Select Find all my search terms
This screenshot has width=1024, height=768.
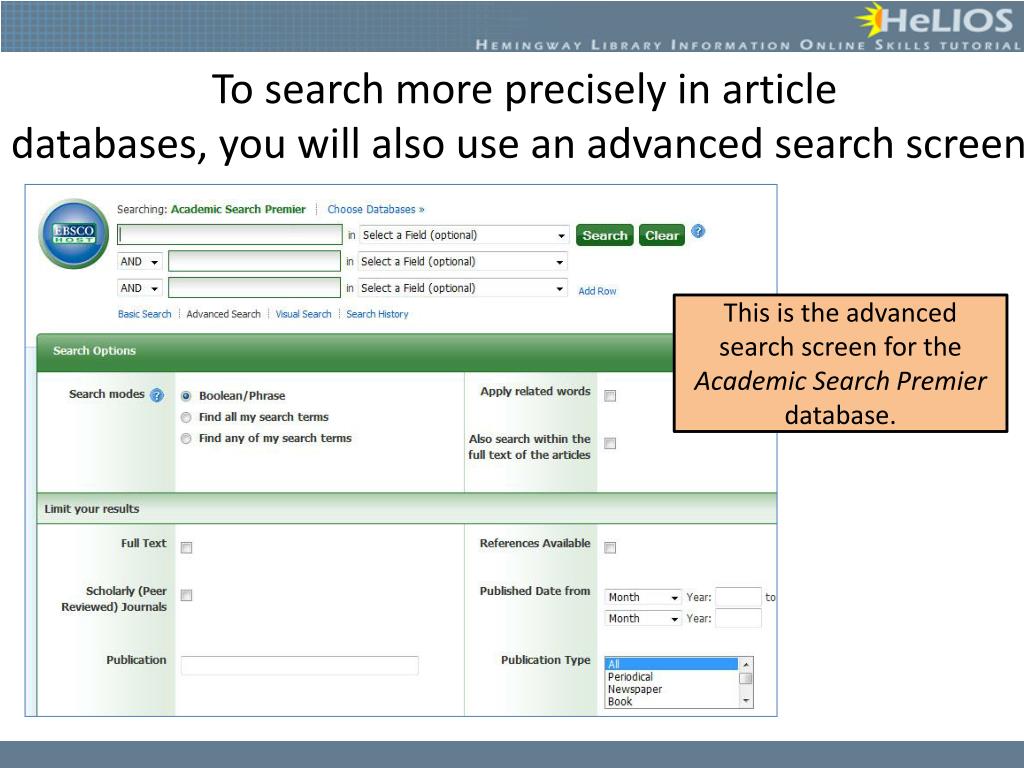(x=186, y=417)
